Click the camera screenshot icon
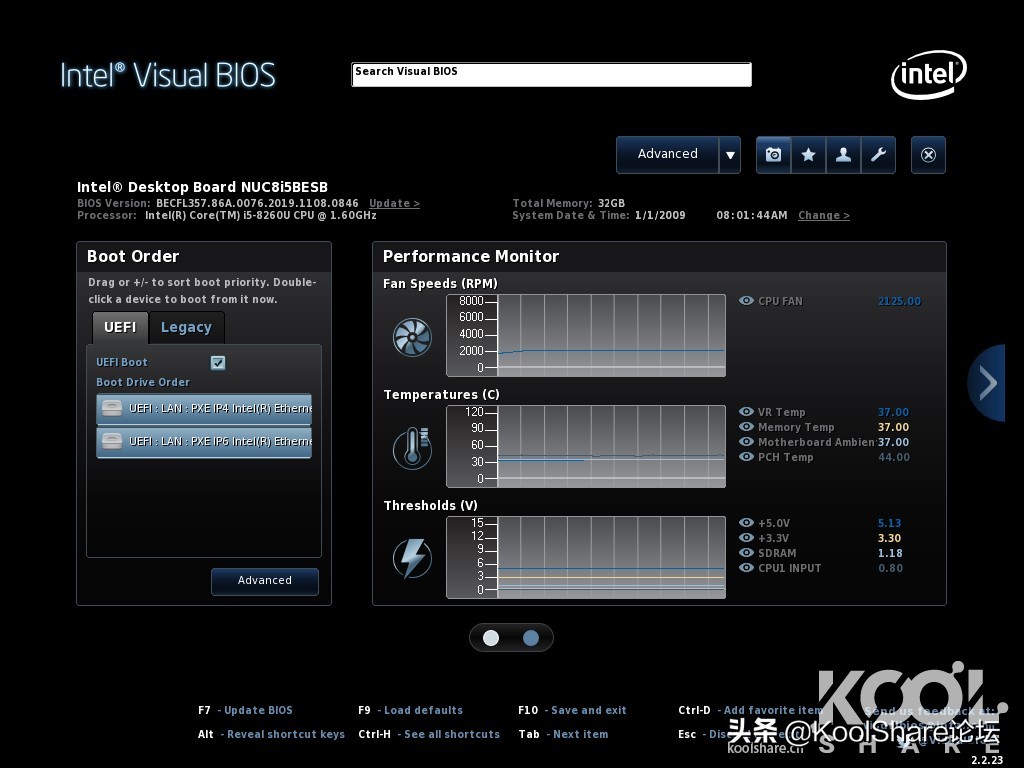1024x768 pixels. click(x=773, y=155)
